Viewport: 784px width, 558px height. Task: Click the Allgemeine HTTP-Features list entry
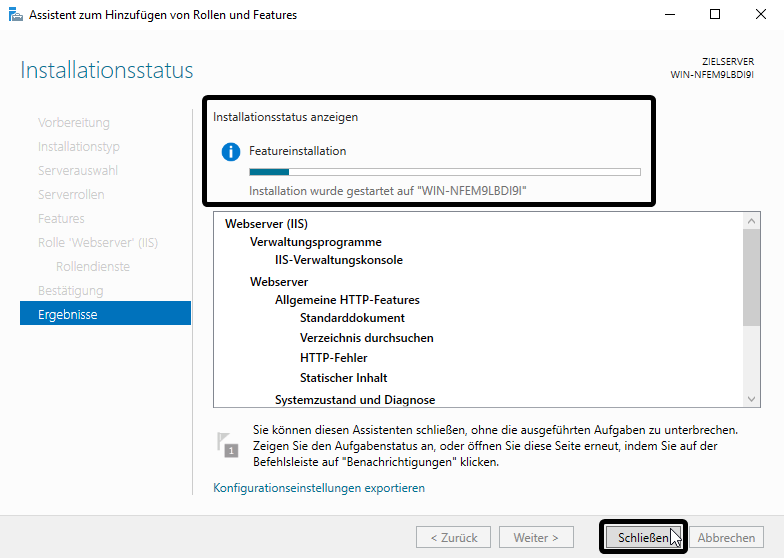coord(347,300)
